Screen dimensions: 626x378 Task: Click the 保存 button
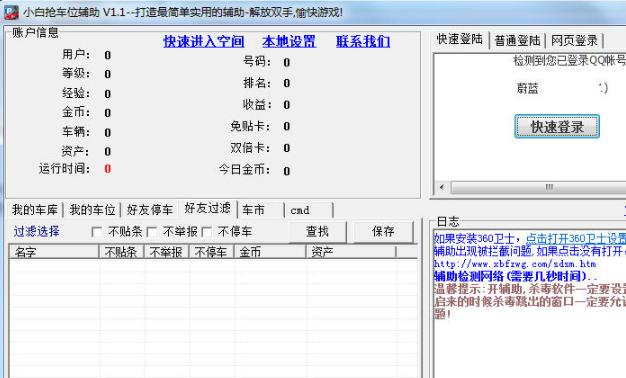[x=383, y=232]
